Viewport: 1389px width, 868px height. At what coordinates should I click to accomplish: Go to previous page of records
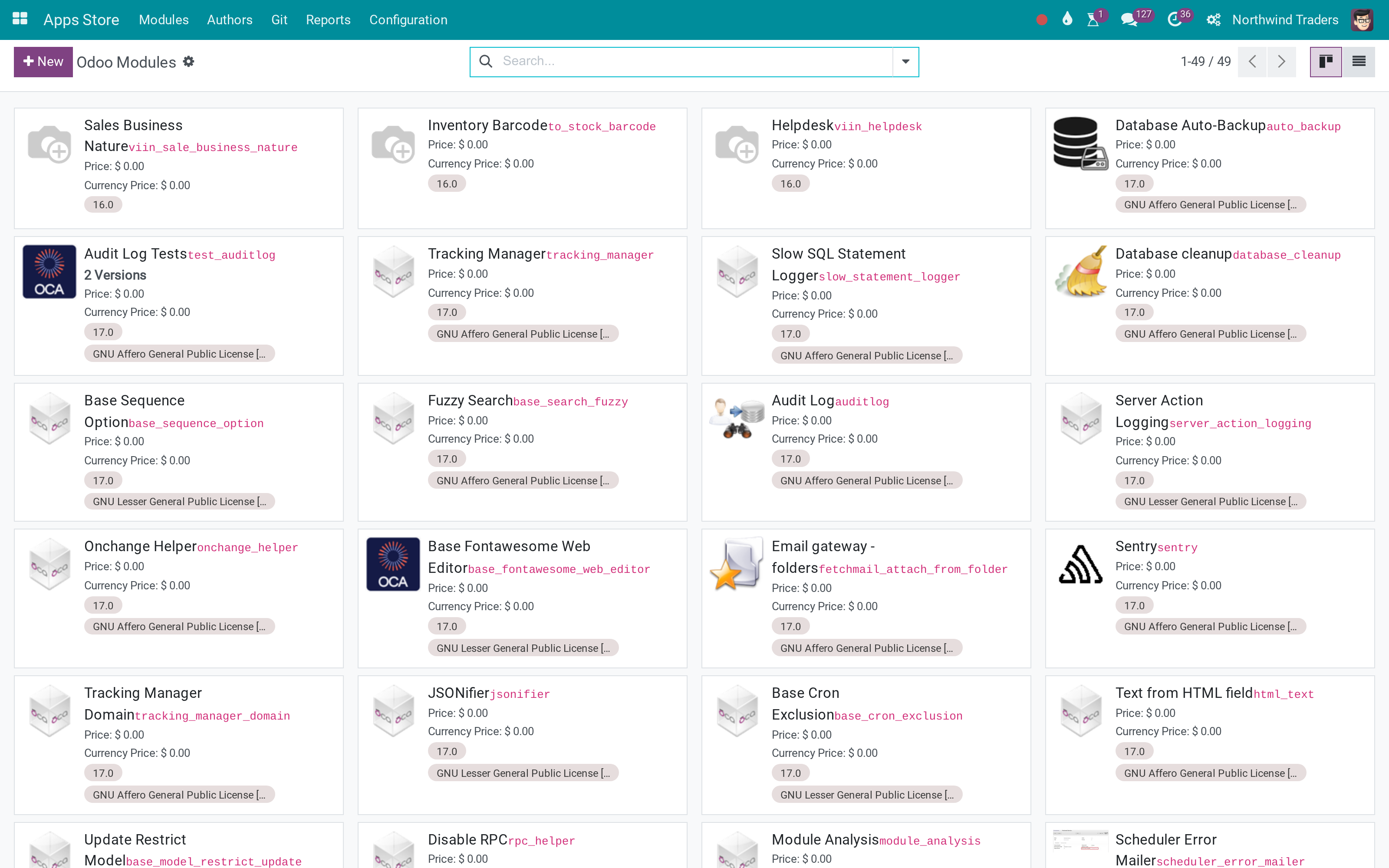(1252, 62)
